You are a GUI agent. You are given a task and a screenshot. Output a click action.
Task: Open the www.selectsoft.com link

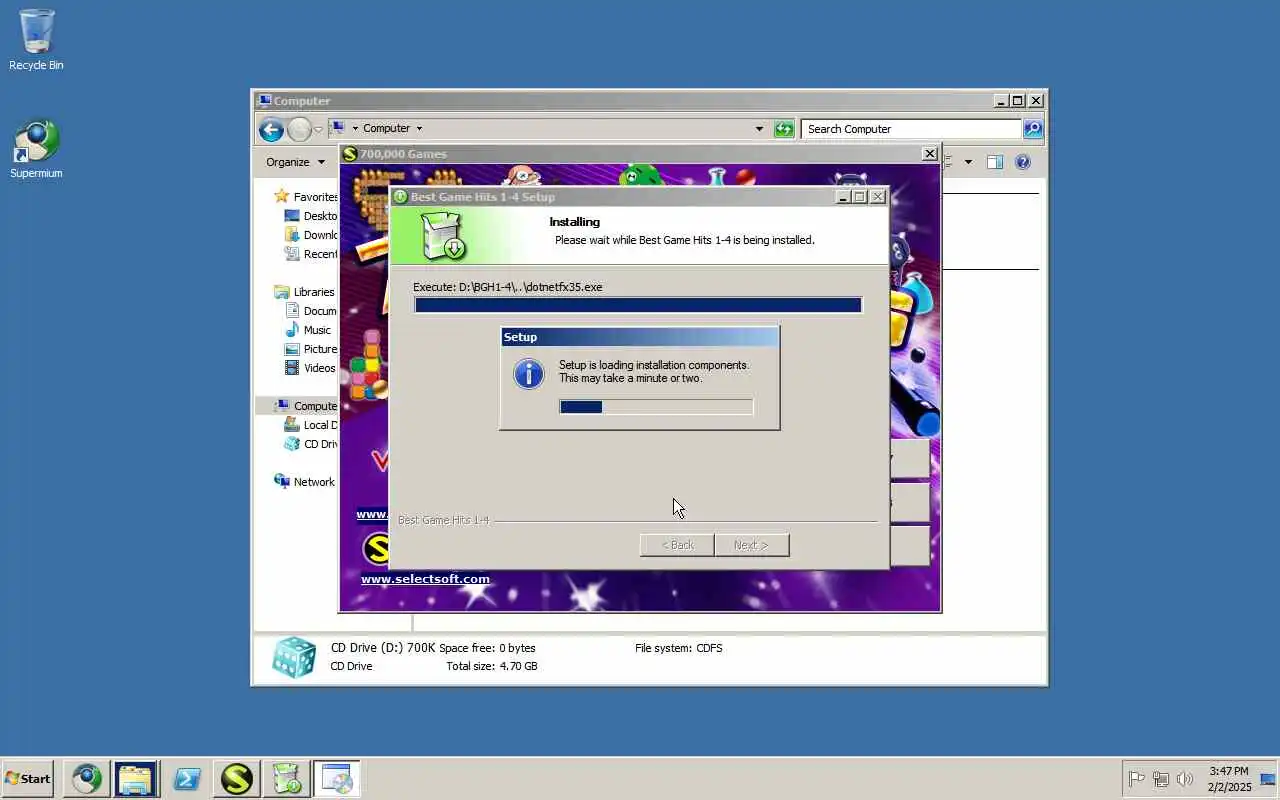(425, 579)
